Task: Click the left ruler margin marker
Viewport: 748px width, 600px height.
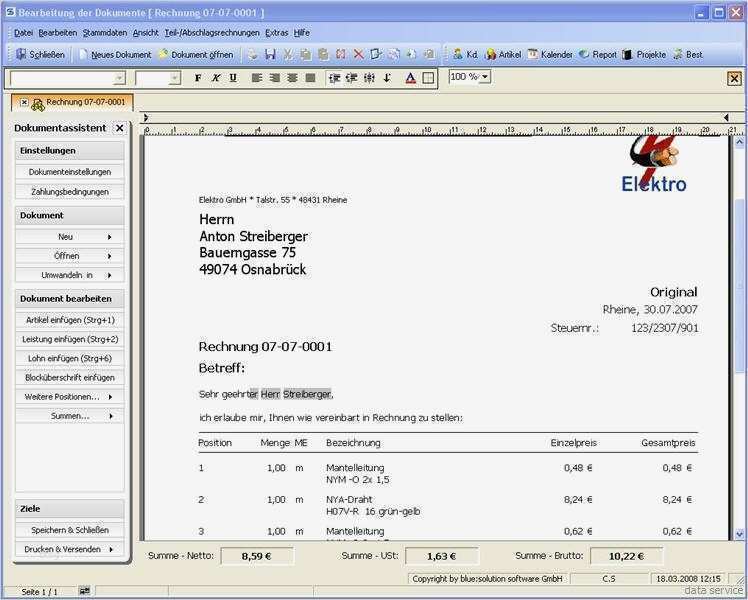Action: (146, 117)
